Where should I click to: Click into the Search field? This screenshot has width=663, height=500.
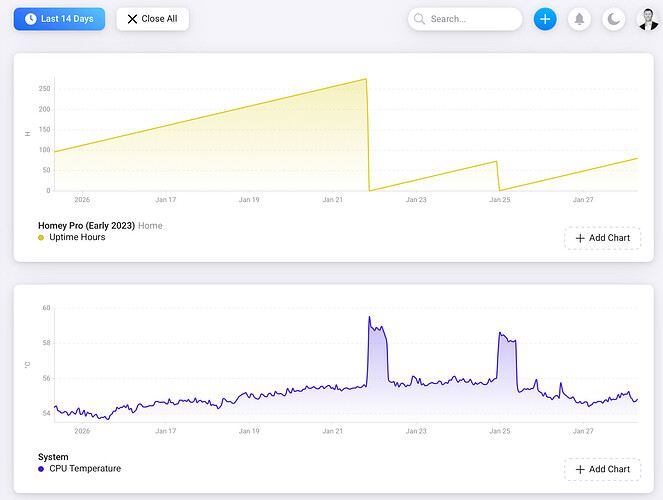(x=465, y=19)
